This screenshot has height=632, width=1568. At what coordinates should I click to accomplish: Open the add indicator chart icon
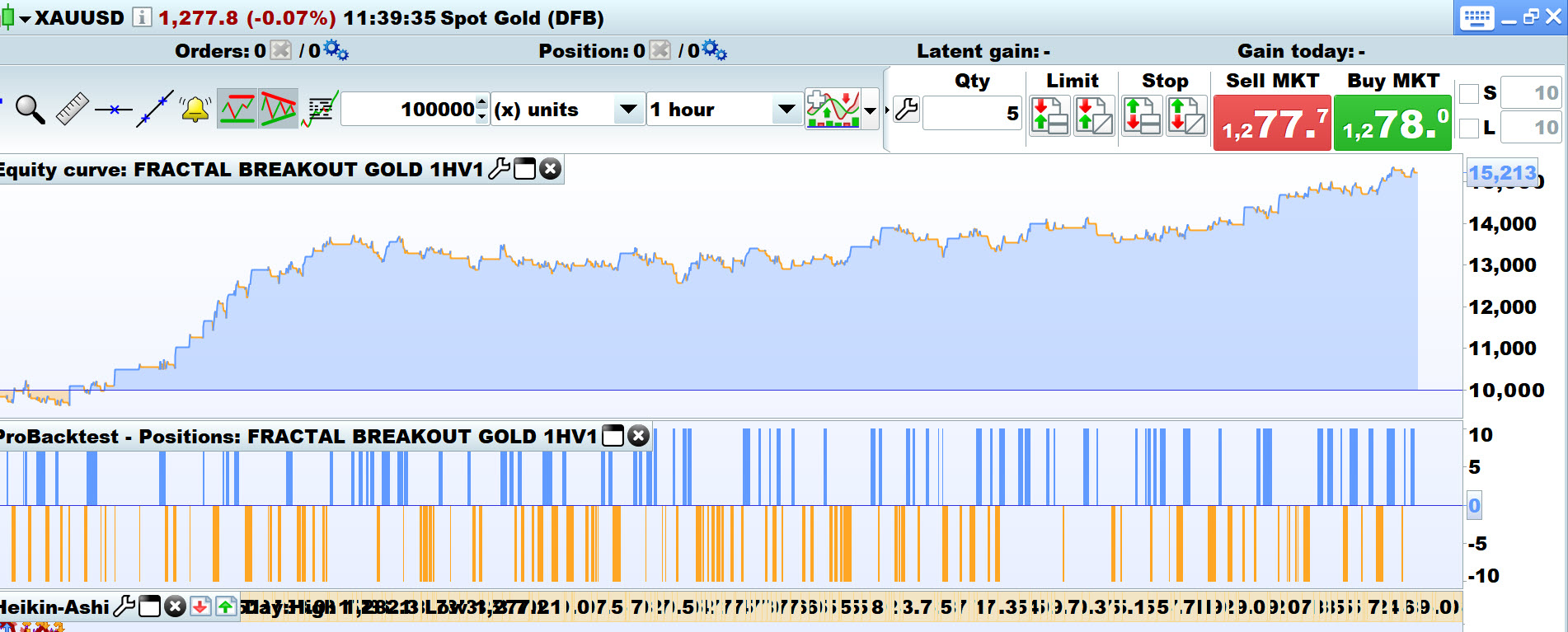[x=833, y=110]
